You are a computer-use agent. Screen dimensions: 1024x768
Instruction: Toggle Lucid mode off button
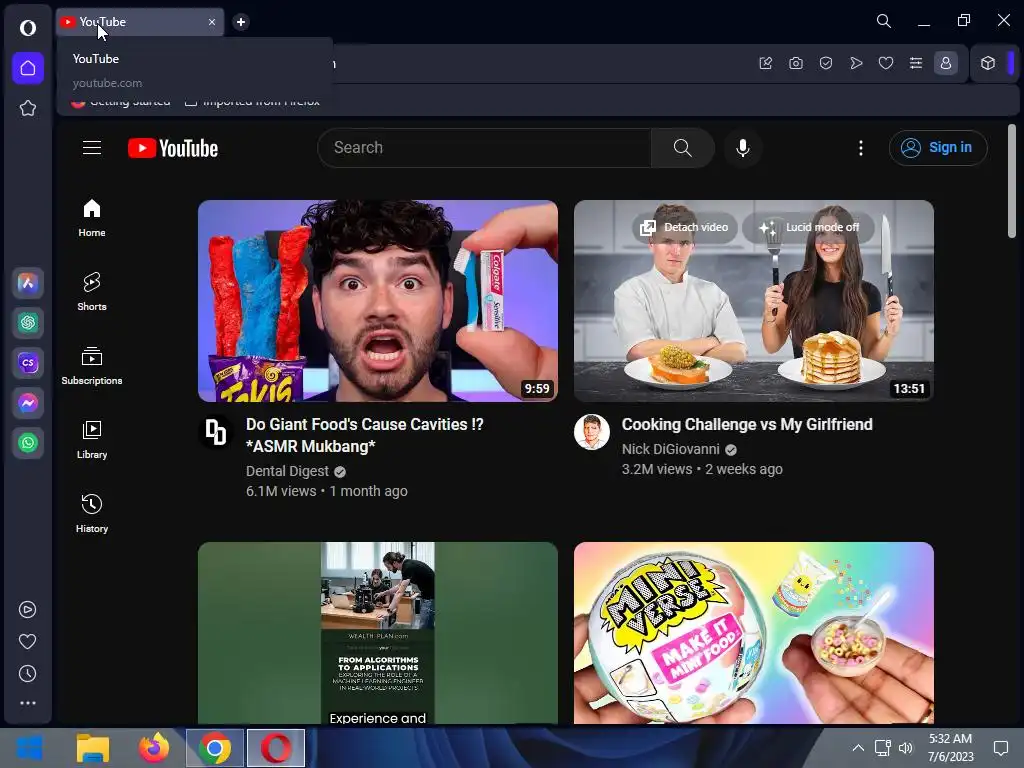tap(808, 227)
